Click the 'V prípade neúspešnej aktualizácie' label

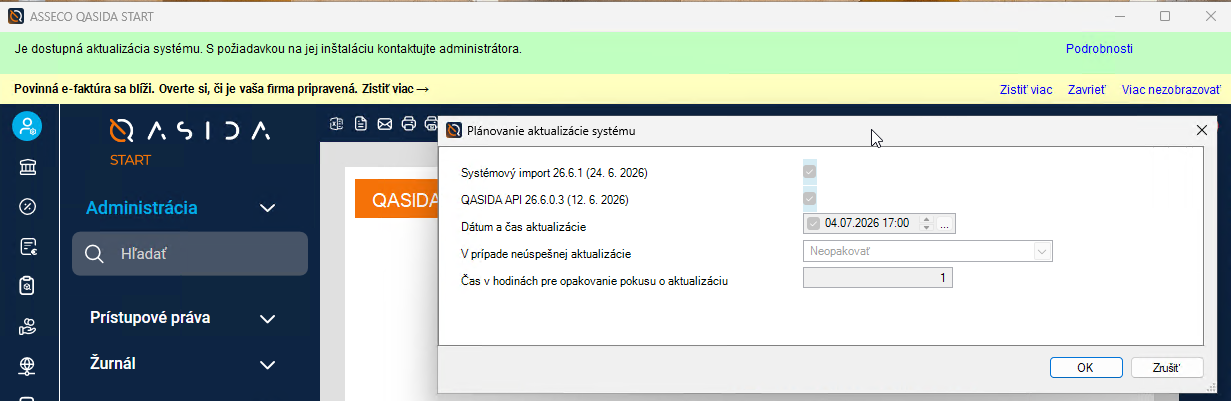545,254
